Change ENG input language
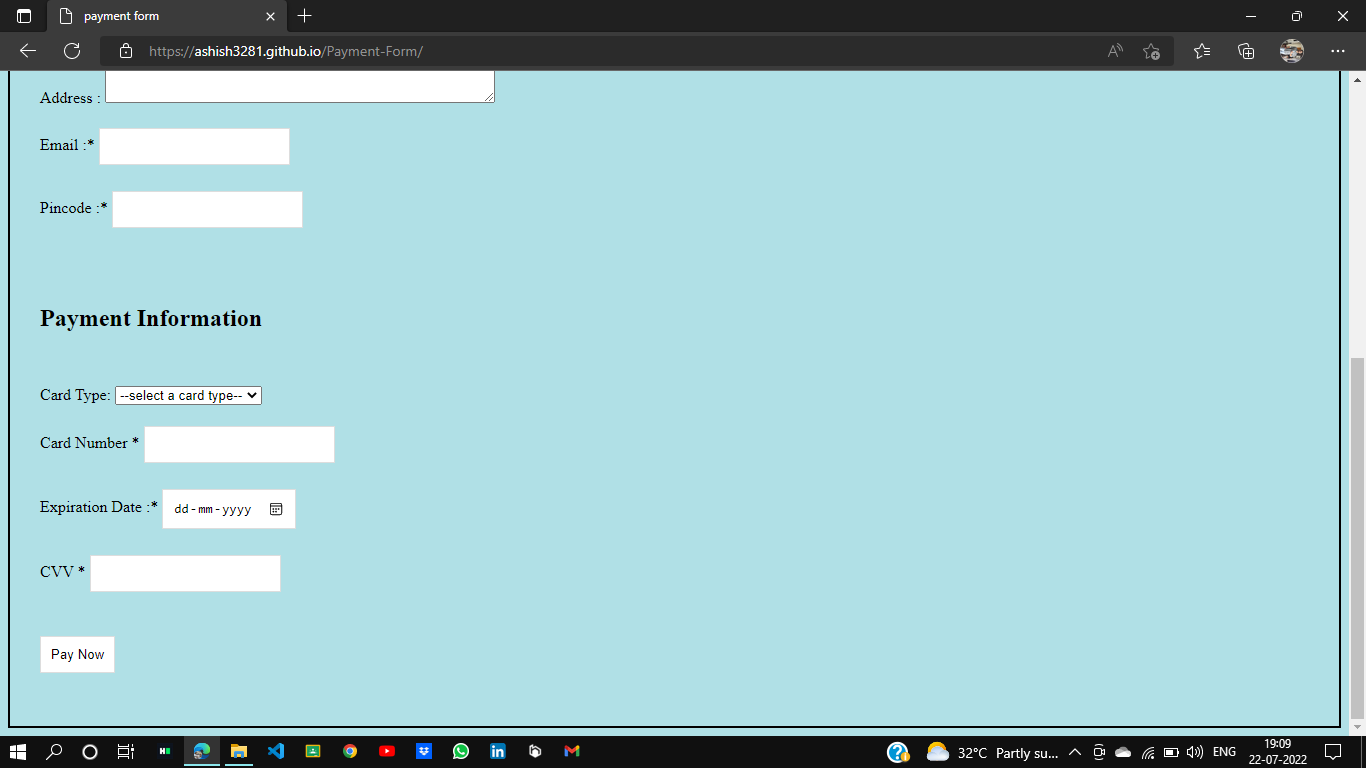Screen dimensions: 1366x768 pyautogui.click(x=1224, y=752)
